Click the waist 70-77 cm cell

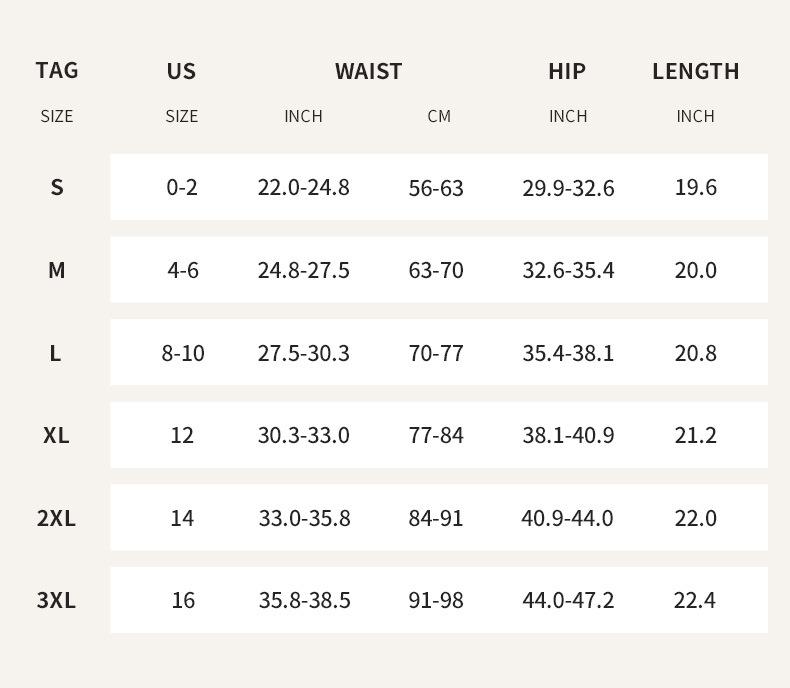click(x=436, y=353)
